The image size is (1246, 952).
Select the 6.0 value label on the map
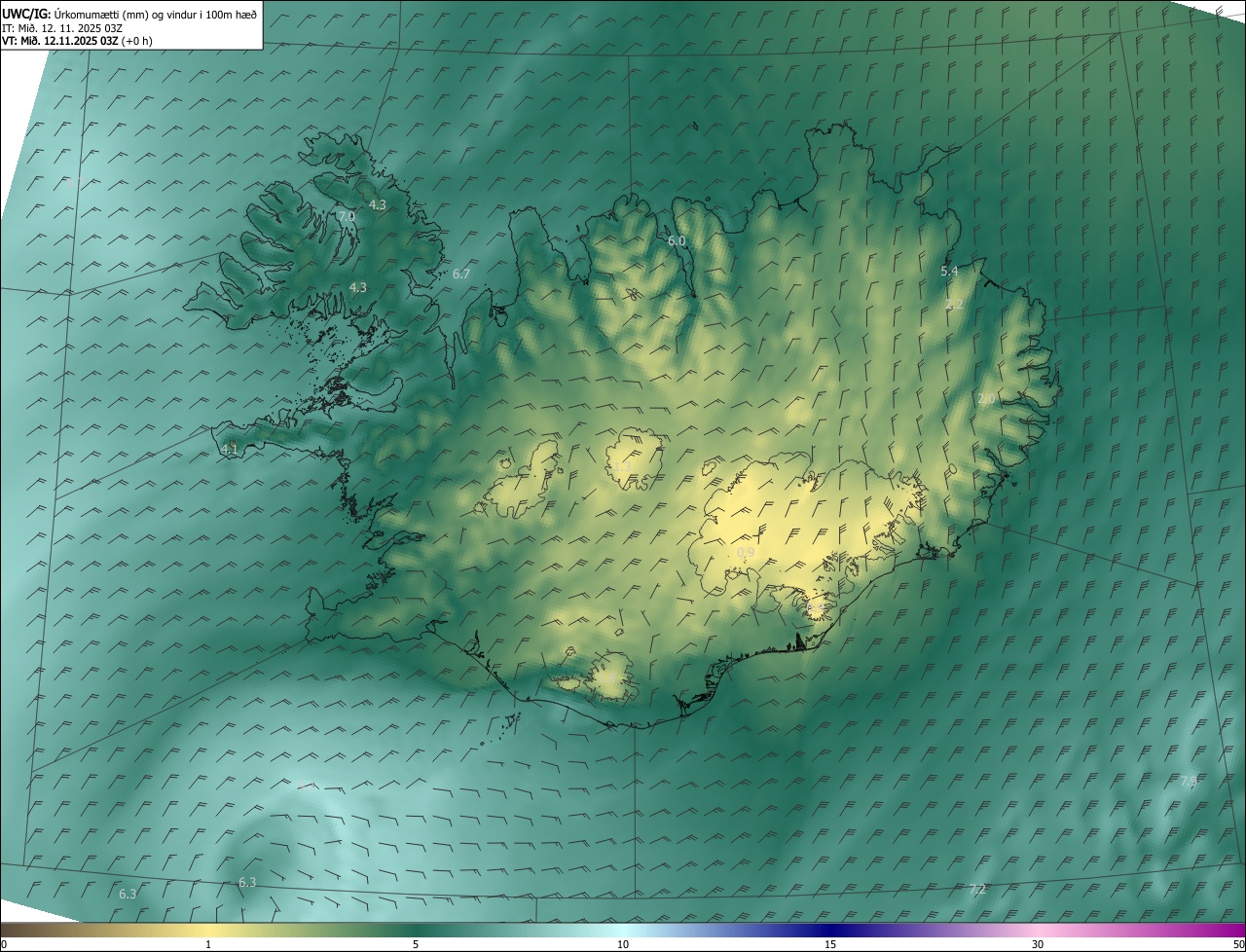tap(677, 240)
